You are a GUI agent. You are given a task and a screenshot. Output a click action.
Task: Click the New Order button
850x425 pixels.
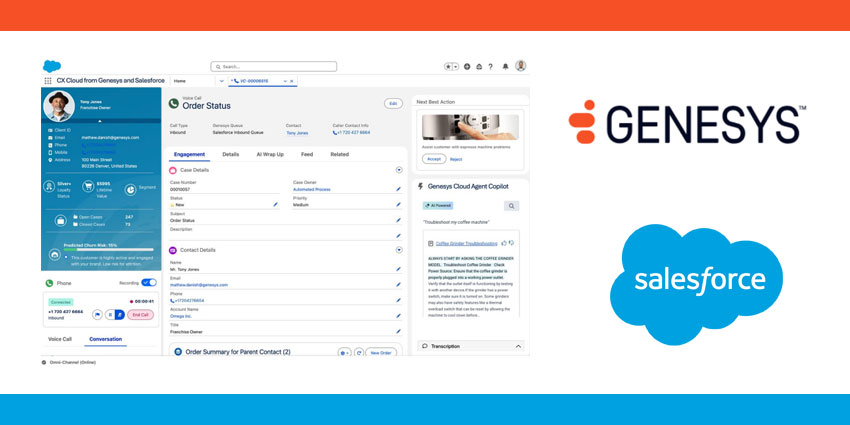click(x=381, y=352)
